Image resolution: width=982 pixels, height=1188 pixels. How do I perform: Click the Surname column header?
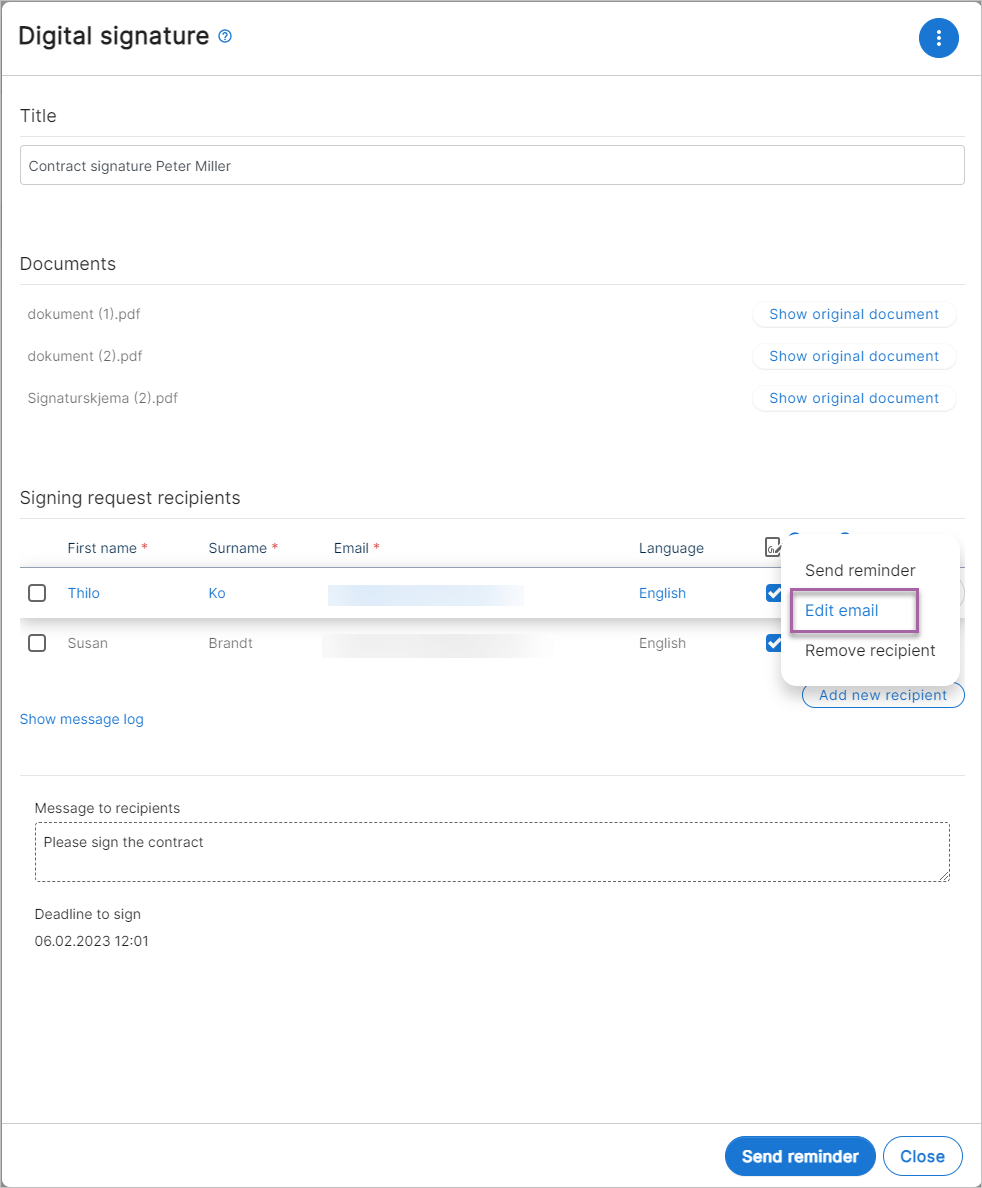tap(237, 548)
